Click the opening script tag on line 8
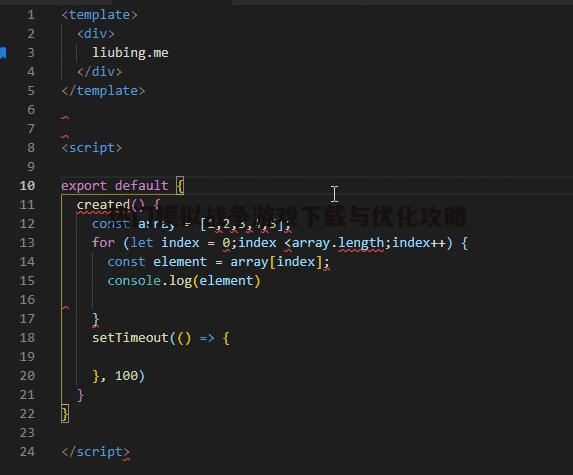Screen dimensions: 573x475 [91, 148]
